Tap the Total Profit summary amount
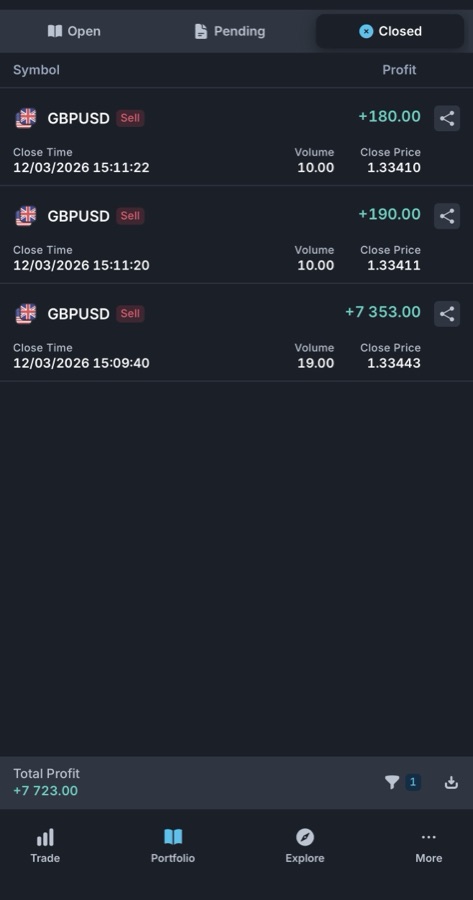This screenshot has height=900, width=473. [45, 790]
